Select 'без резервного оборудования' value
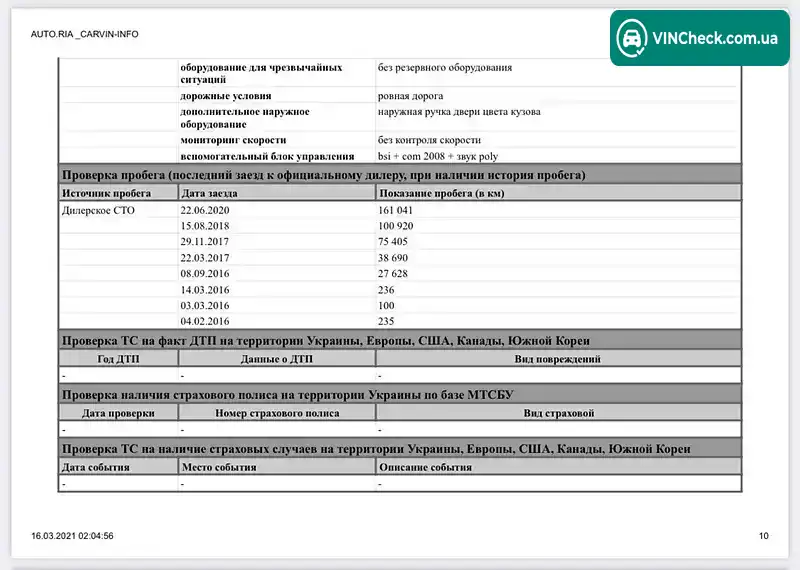800x570 pixels. coord(445,67)
